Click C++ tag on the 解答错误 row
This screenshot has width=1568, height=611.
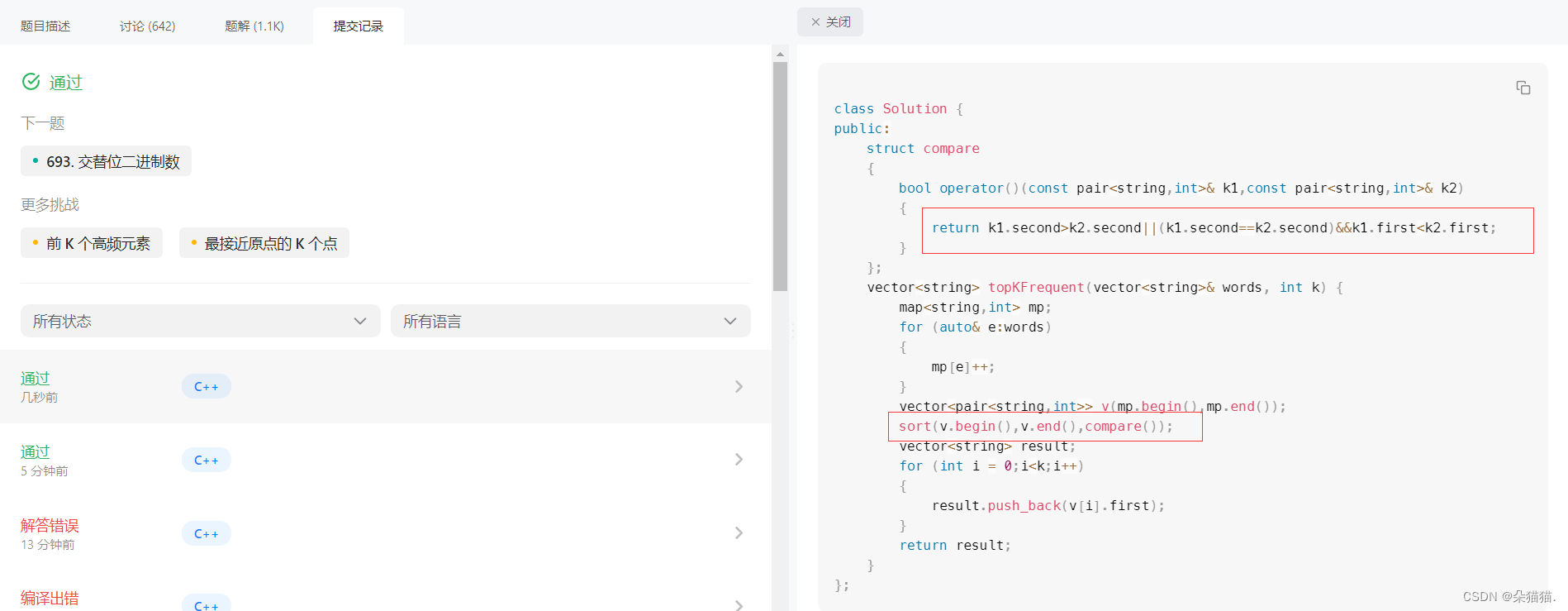207,533
